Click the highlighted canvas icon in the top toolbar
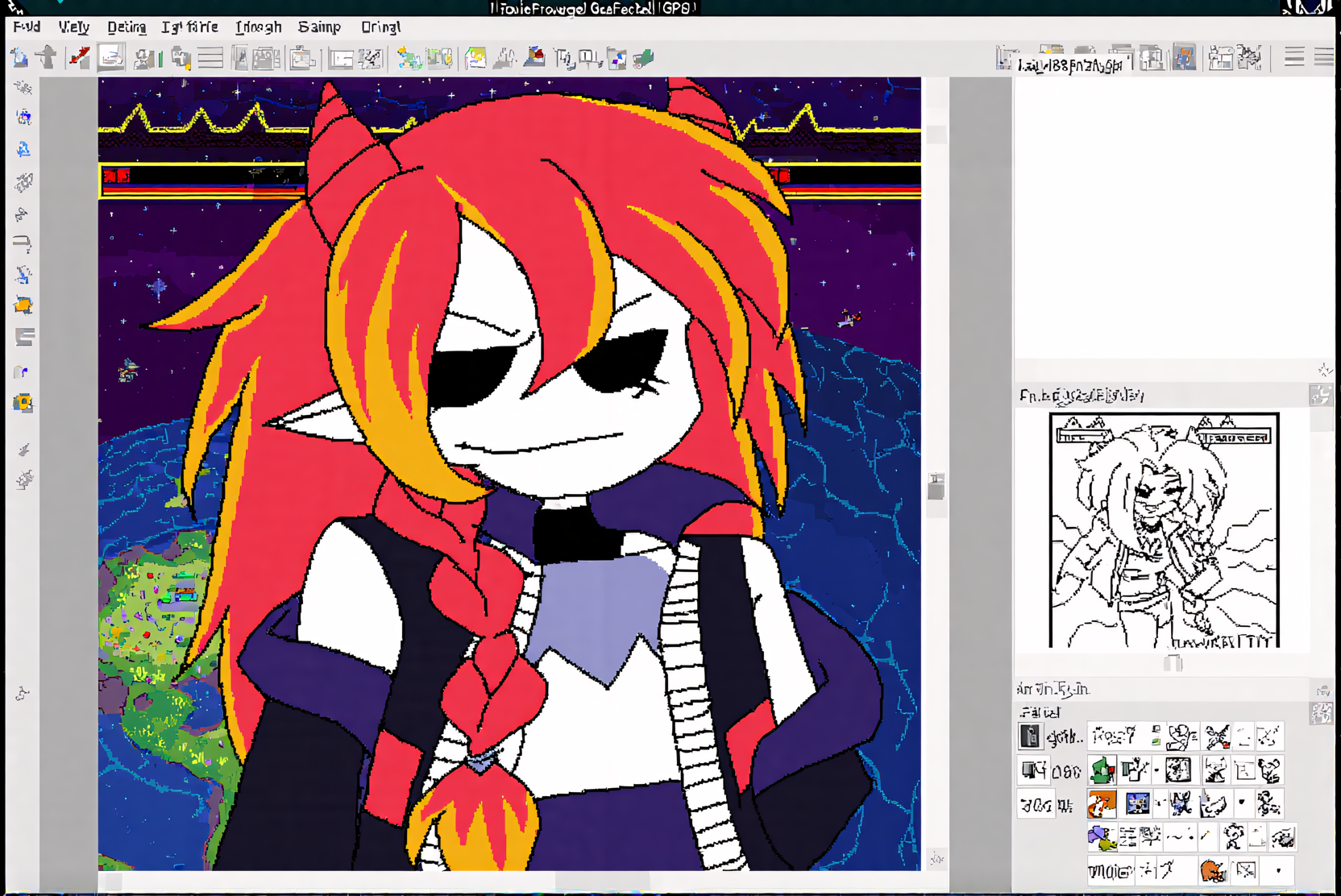 pos(111,58)
